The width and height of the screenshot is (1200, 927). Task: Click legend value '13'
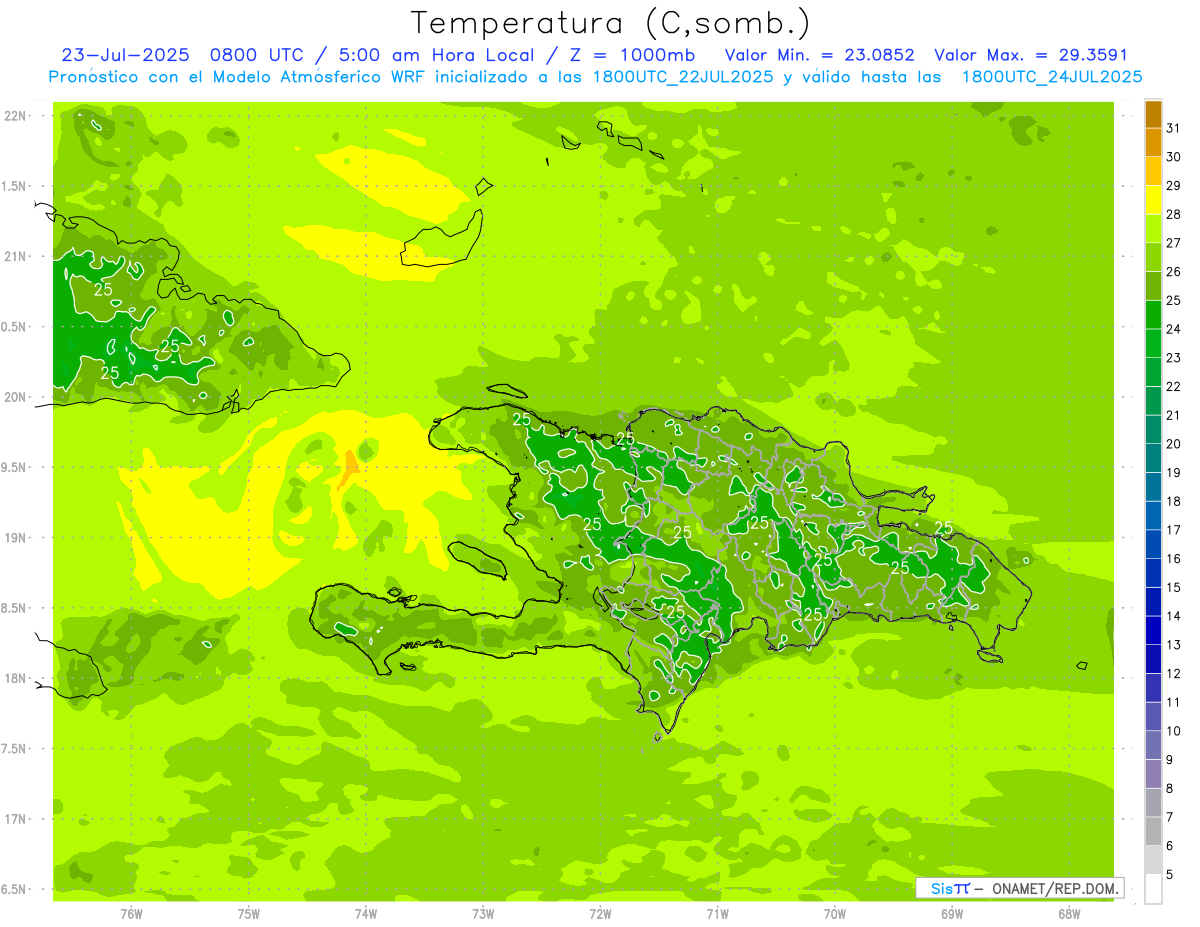tap(1174, 645)
